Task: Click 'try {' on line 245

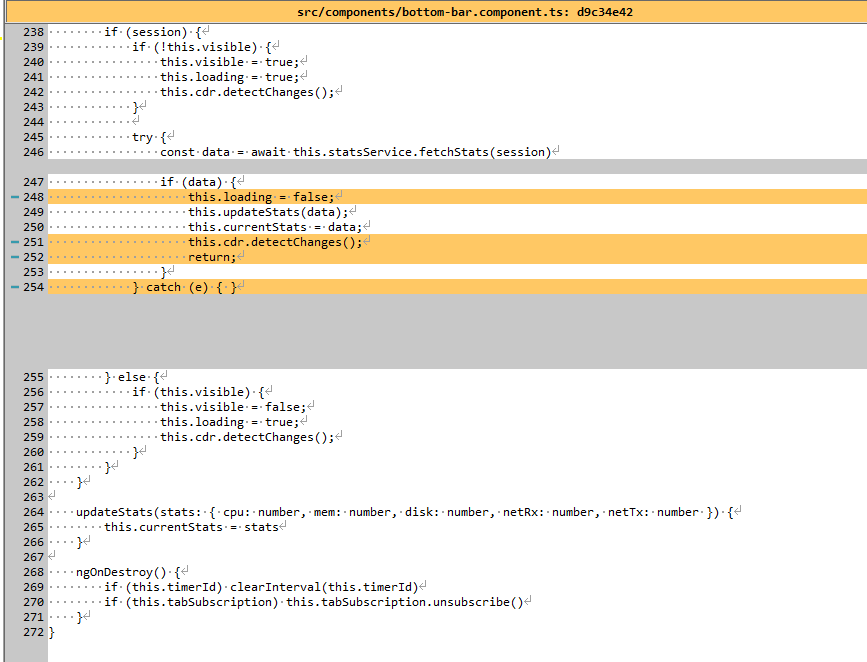Action: click(x=149, y=137)
